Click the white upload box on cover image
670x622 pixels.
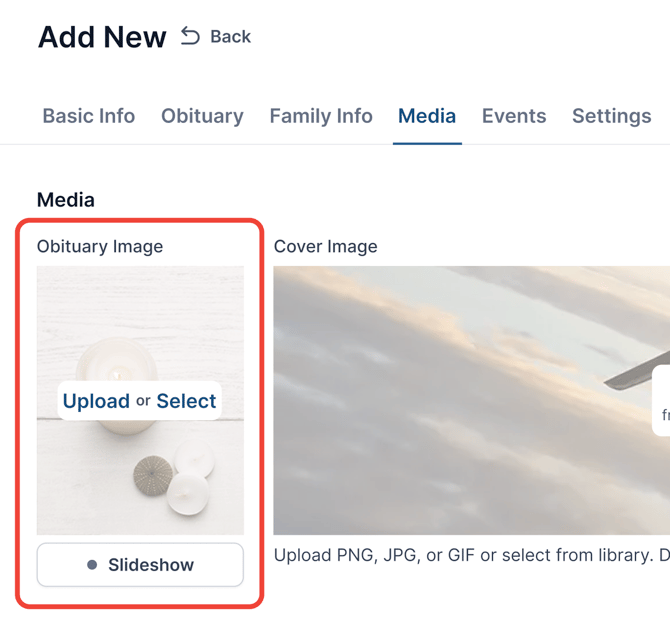(x=662, y=400)
